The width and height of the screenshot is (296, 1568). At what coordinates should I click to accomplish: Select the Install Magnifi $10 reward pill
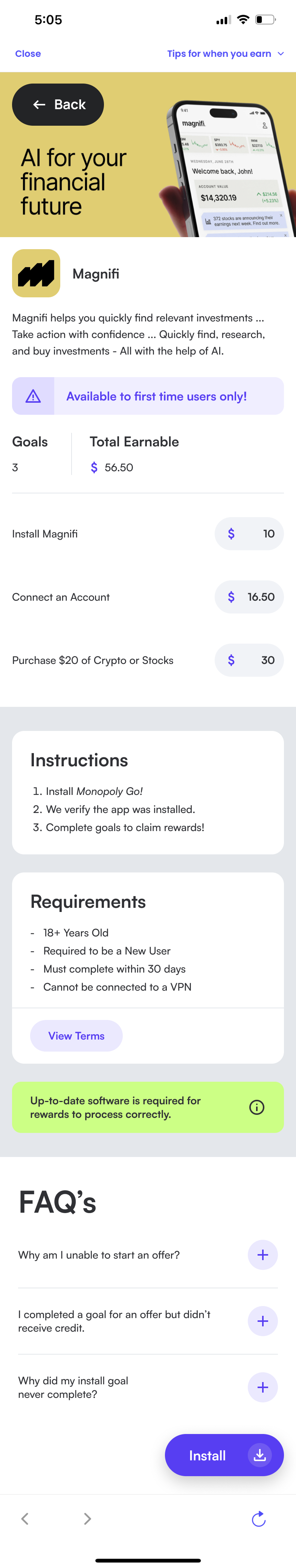(249, 534)
